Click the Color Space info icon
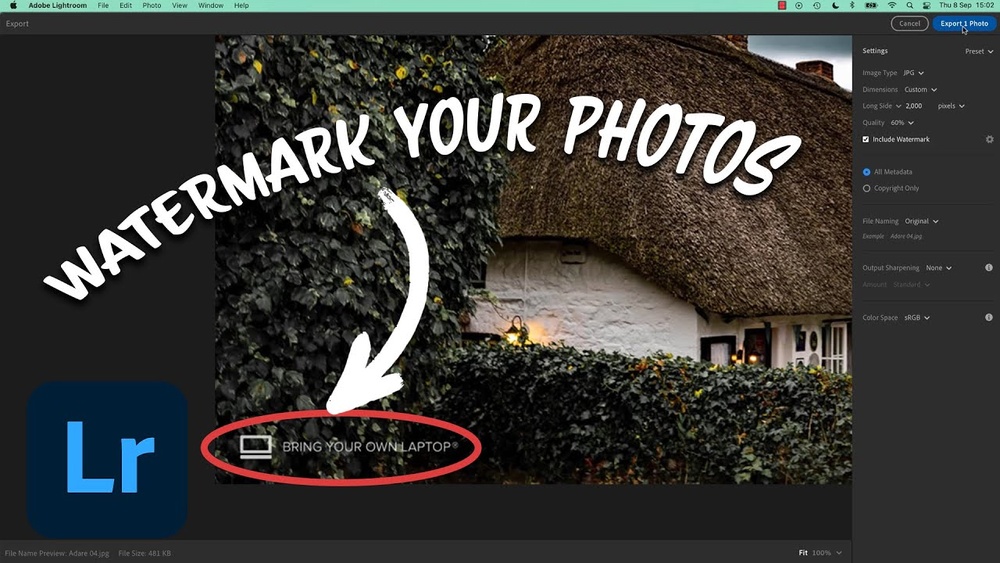The width and height of the screenshot is (1000, 563). point(989,318)
